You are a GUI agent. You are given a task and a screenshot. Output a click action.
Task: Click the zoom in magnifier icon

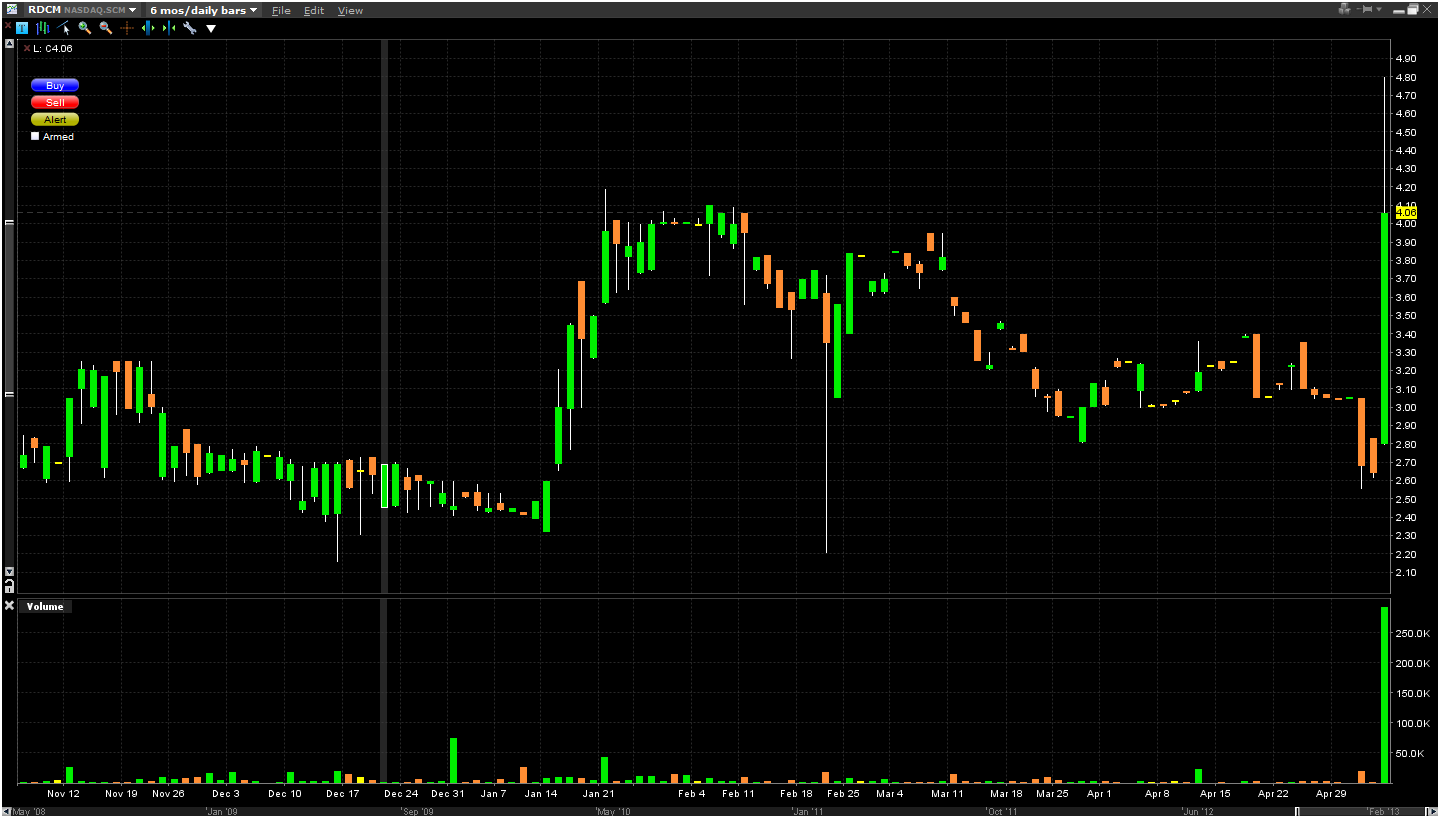tap(85, 28)
